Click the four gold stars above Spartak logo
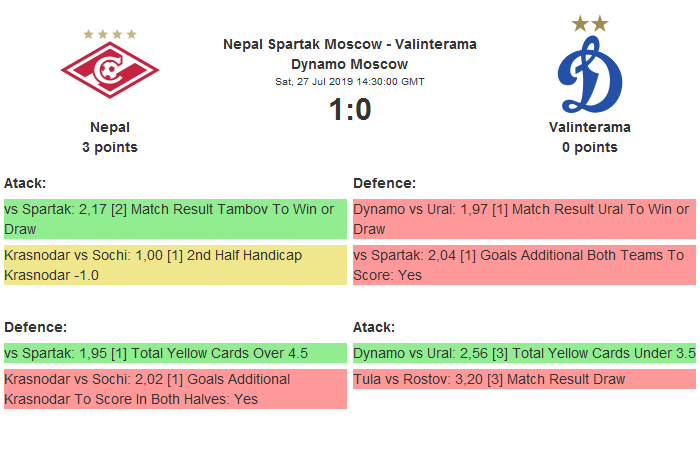The height and width of the screenshot is (460, 700). 110,34
